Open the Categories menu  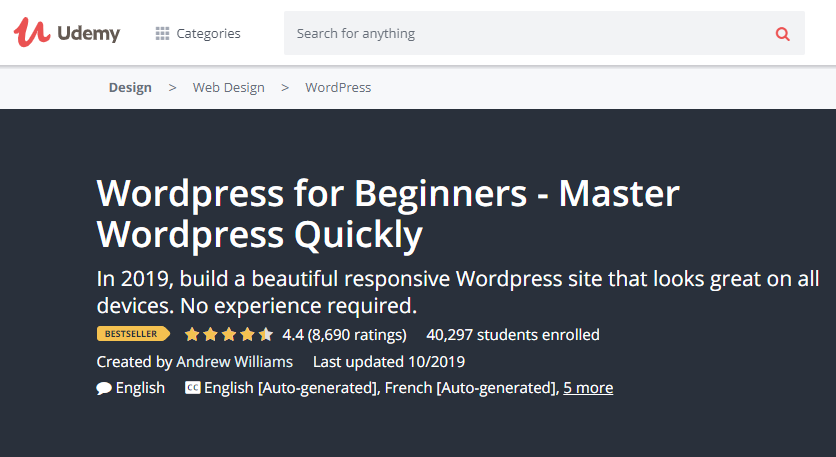click(x=198, y=34)
